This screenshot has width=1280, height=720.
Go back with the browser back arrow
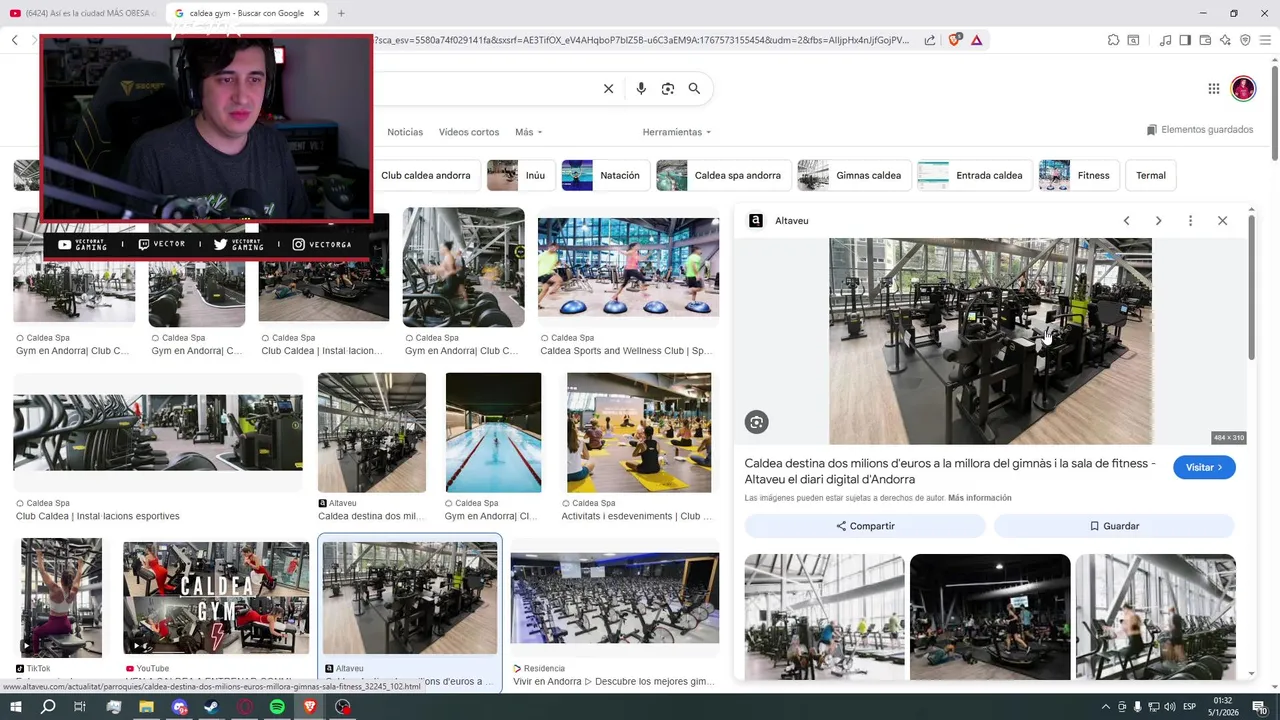click(x=15, y=40)
